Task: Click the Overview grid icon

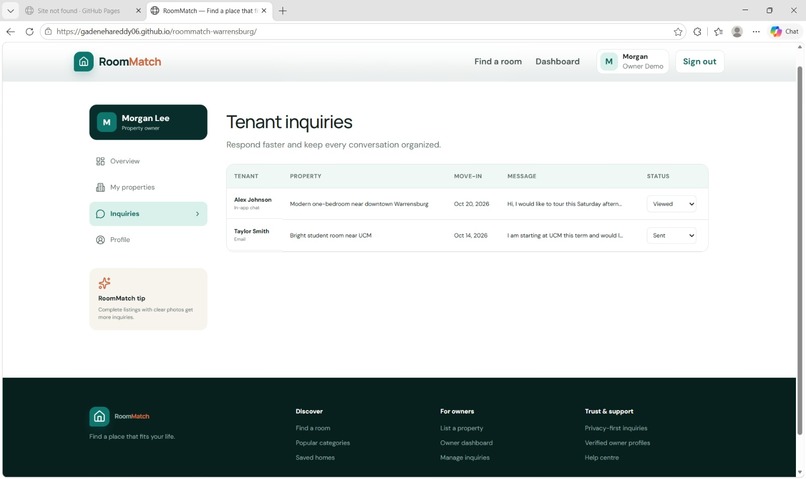Action: (100, 161)
